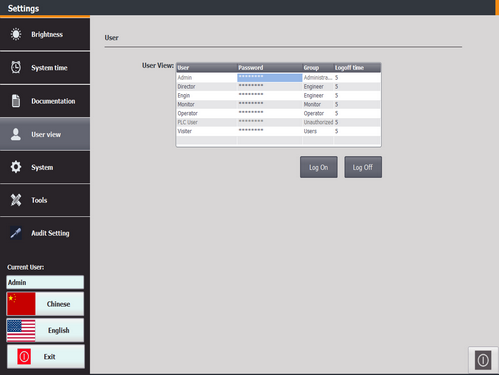Click the US flag icon
The height and width of the screenshot is (375, 499).
pos(21,330)
